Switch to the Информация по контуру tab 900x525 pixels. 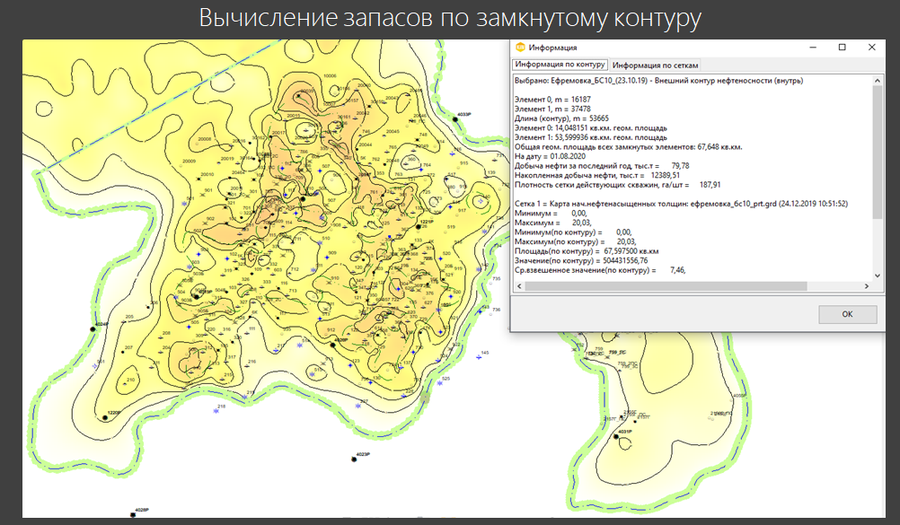click(x=560, y=64)
